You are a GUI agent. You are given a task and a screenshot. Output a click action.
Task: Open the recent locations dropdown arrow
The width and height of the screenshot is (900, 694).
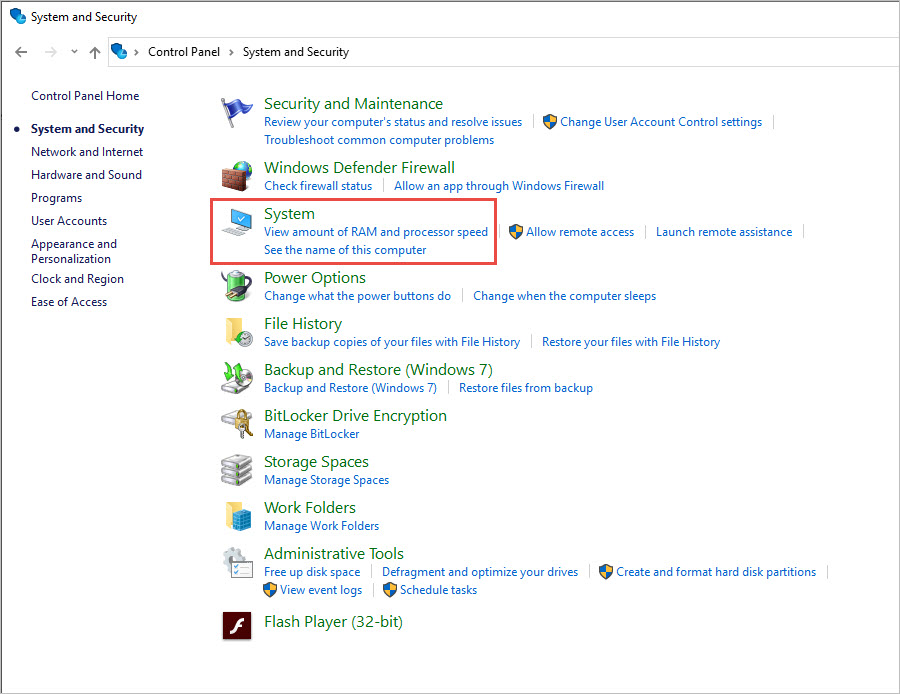click(x=74, y=52)
